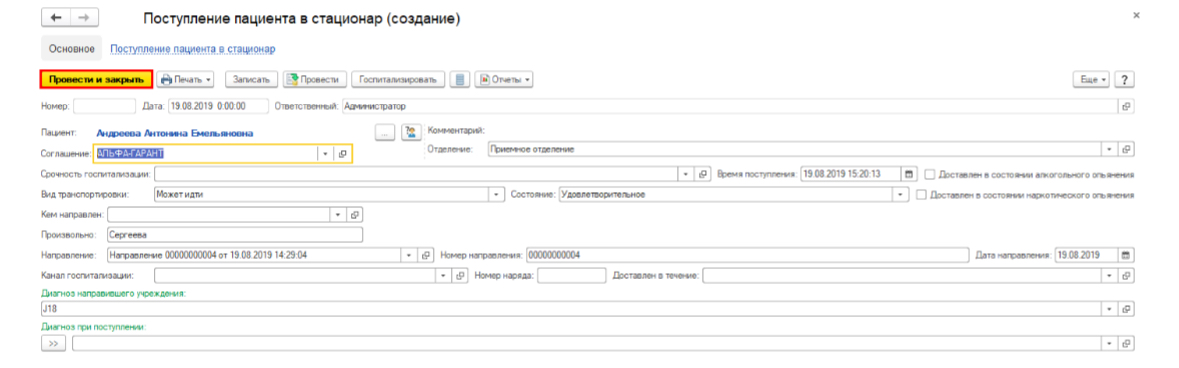Click the ellipsis button to select the patient
The image size is (1179, 368).
(x=384, y=132)
